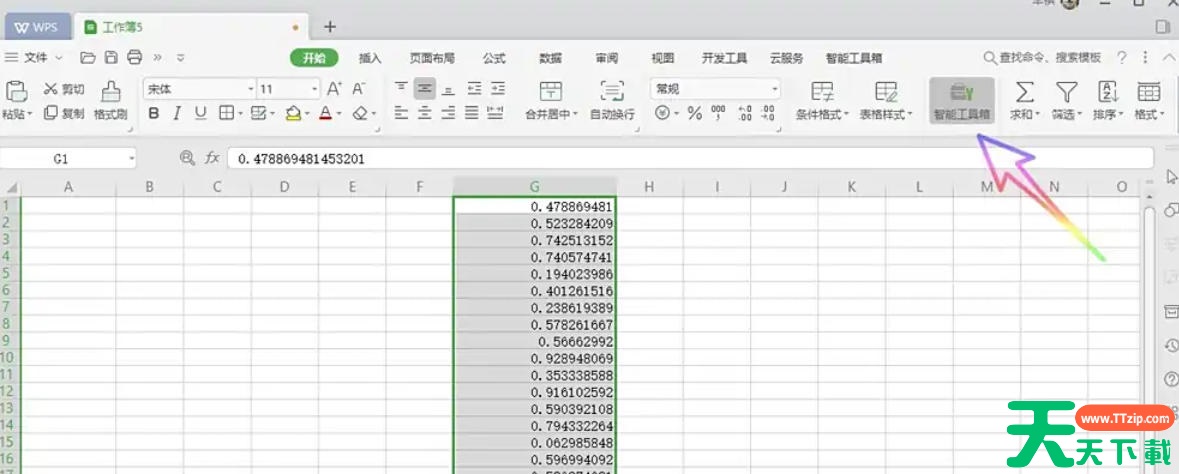Click the Filter (筛选) funnel icon

coord(1065,92)
